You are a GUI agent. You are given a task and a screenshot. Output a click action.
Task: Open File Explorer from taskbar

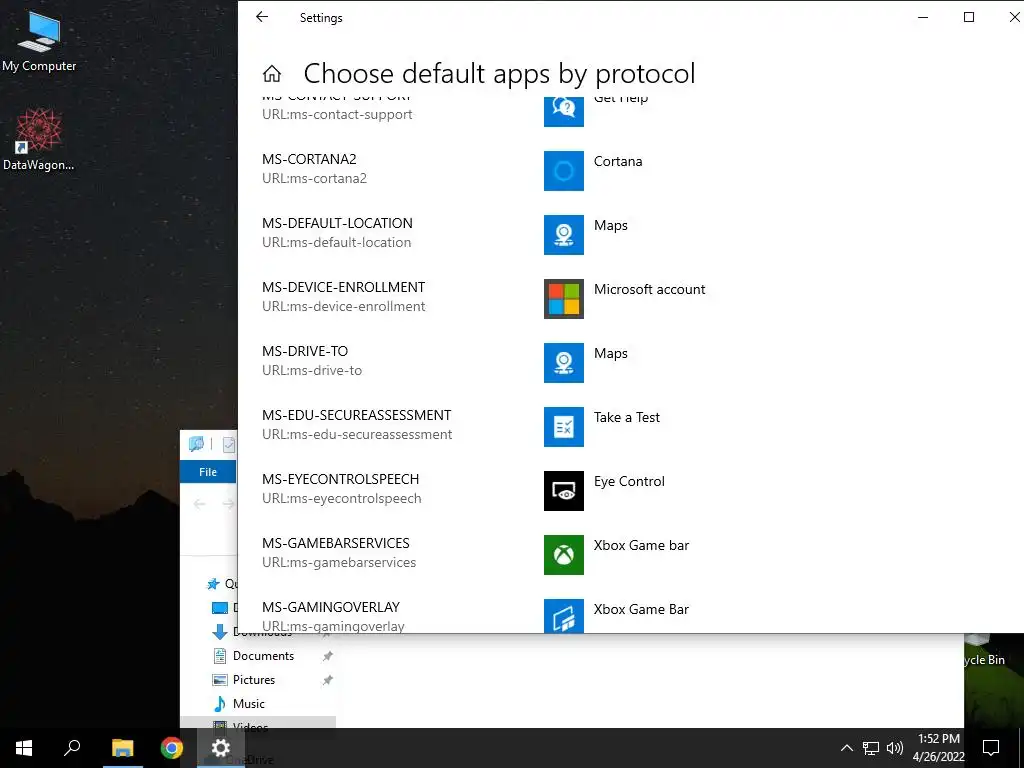(x=122, y=748)
